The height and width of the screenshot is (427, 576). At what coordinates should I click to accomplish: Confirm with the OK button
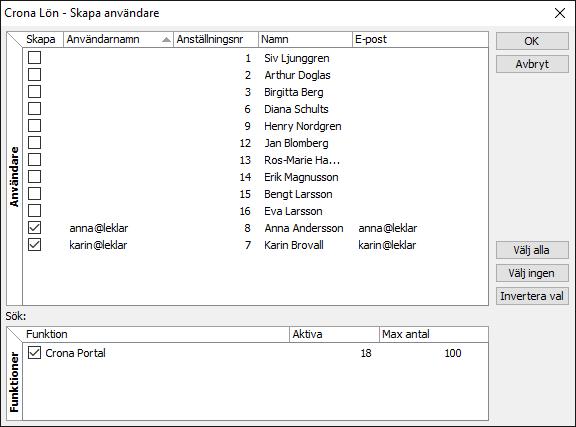pos(532,41)
